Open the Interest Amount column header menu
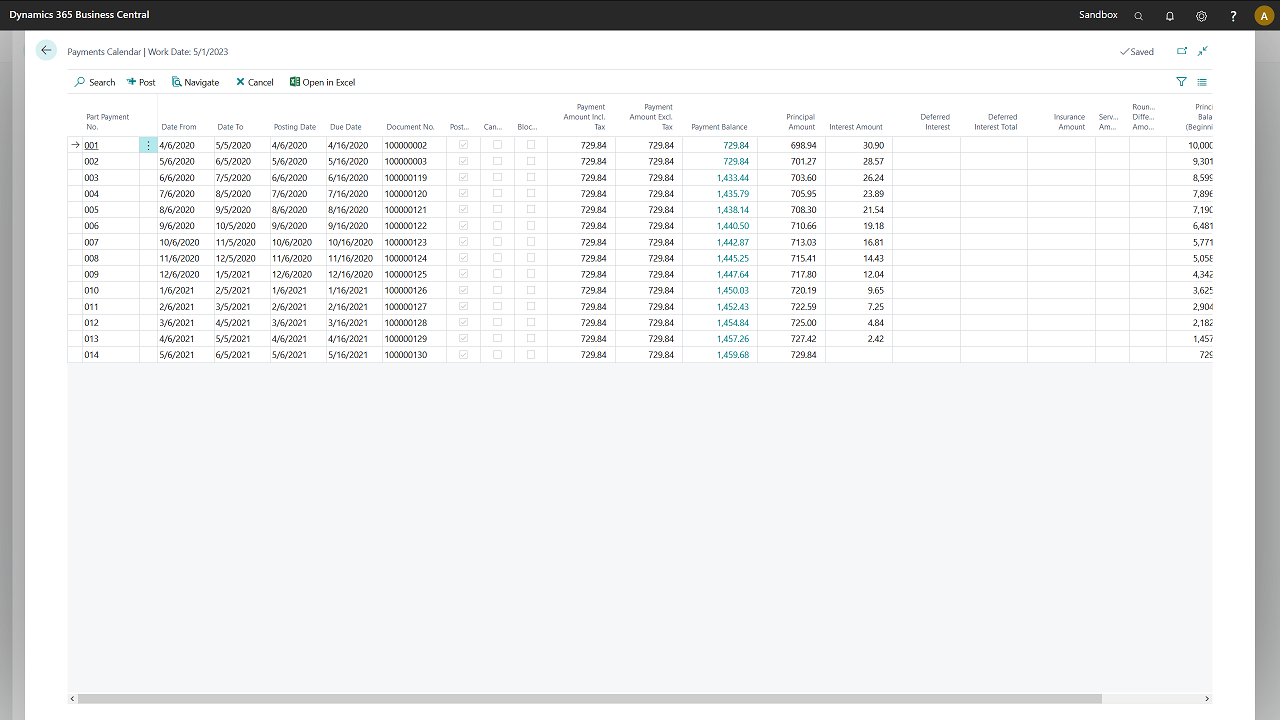Image resolution: width=1280 pixels, height=720 pixels. (856, 127)
